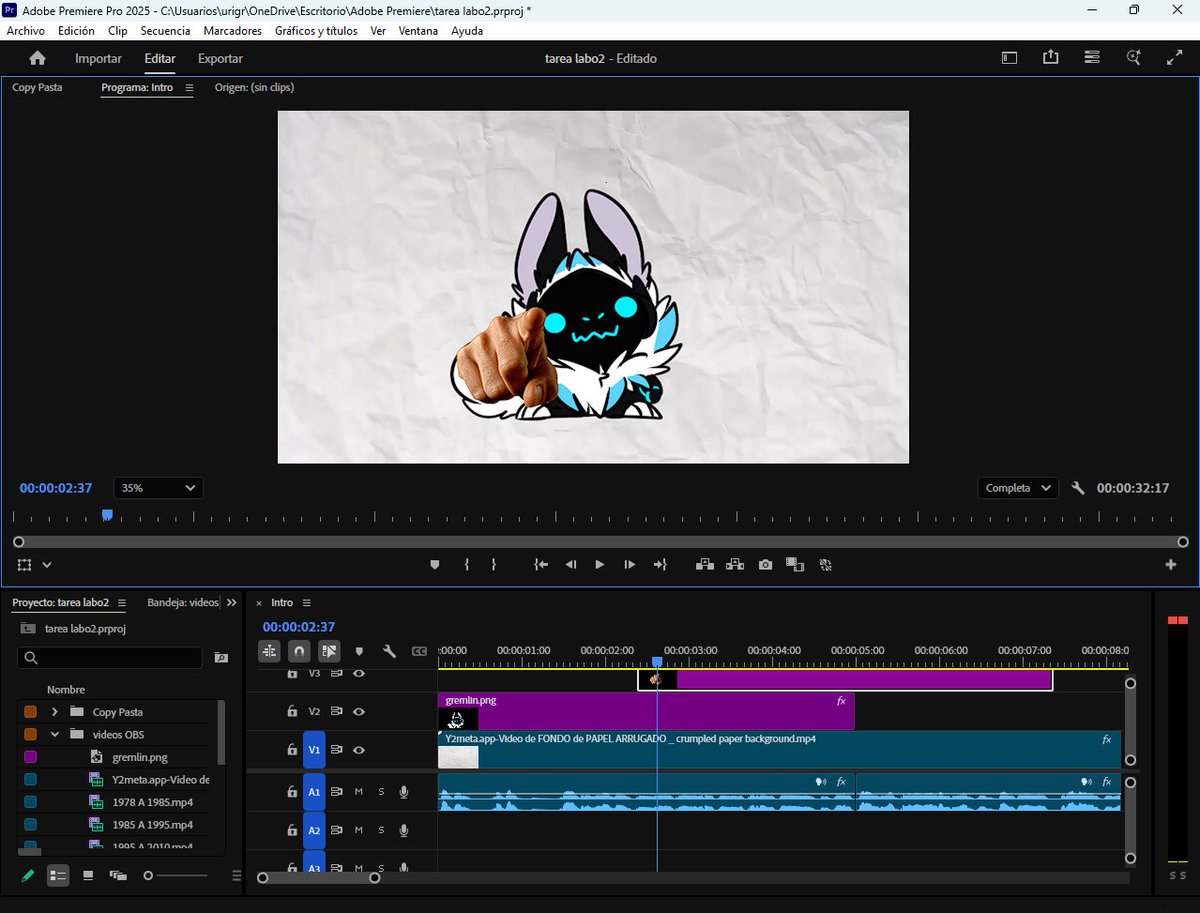Mark Out point in Program monitor
Screen dimensions: 1200x913
(x=493, y=565)
